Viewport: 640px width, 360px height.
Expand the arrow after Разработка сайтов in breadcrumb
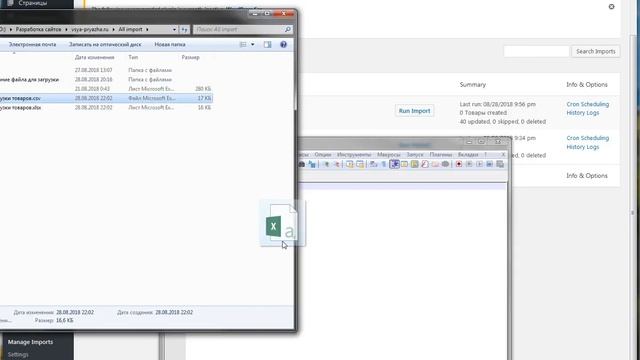66,29
